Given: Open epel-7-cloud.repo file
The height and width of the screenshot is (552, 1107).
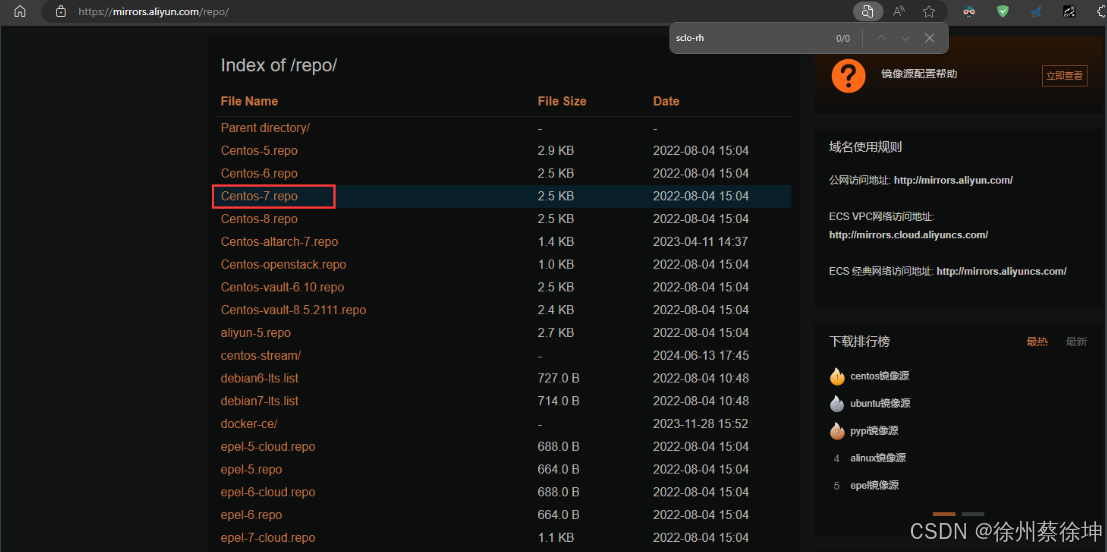Looking at the screenshot, I should pyautogui.click(x=268, y=538).
